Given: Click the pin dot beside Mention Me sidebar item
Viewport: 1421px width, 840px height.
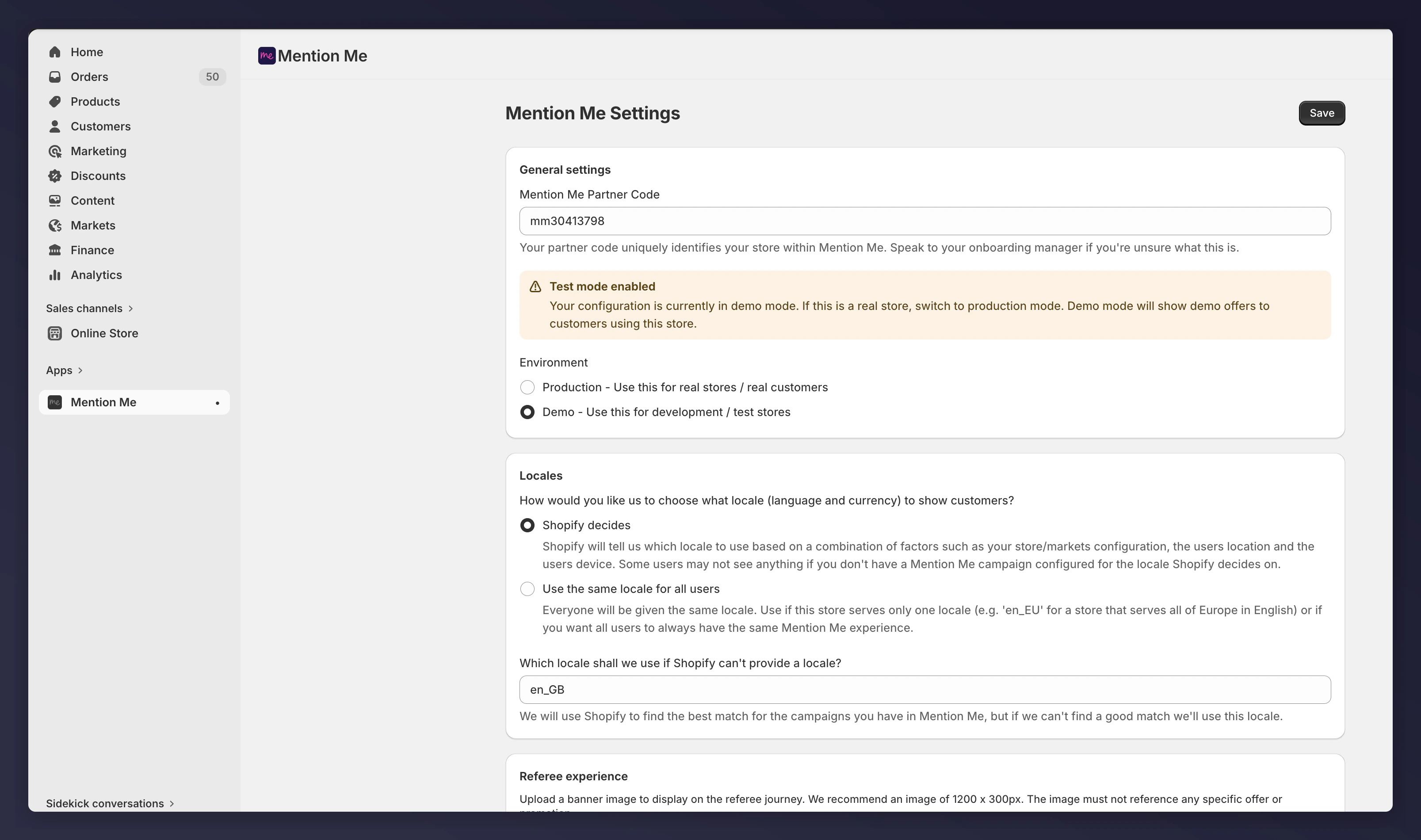Looking at the screenshot, I should (218, 403).
